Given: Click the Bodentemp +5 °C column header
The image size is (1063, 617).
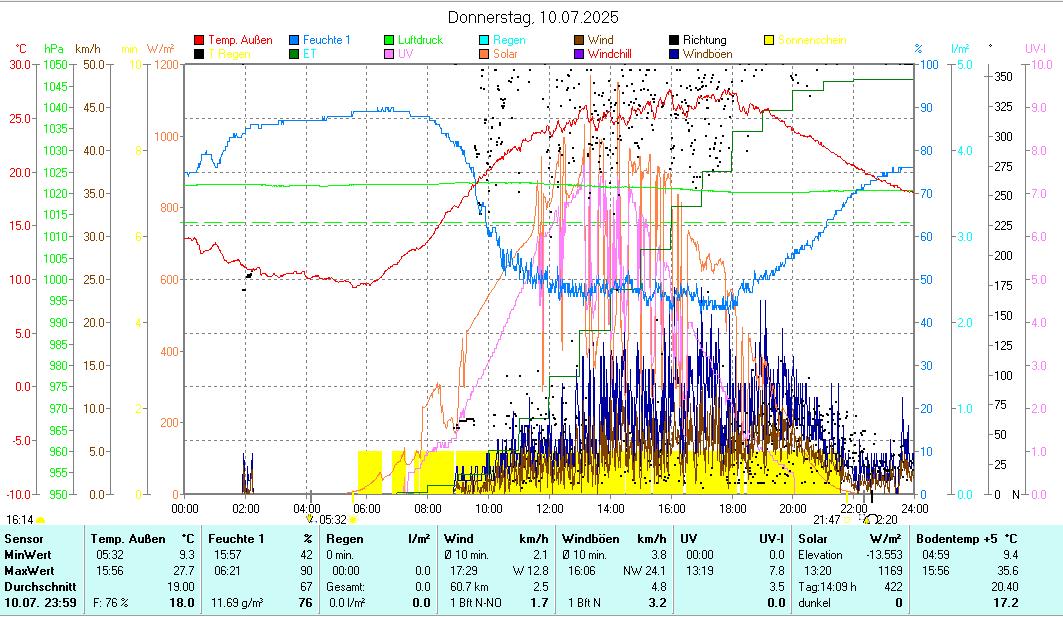Looking at the screenshot, I should [966, 539].
